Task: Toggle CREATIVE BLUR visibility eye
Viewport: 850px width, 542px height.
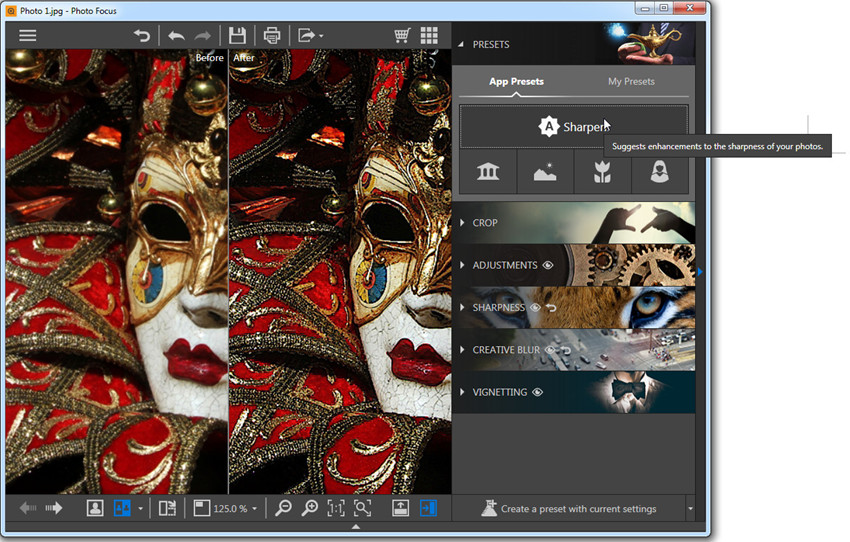Action: pos(550,350)
